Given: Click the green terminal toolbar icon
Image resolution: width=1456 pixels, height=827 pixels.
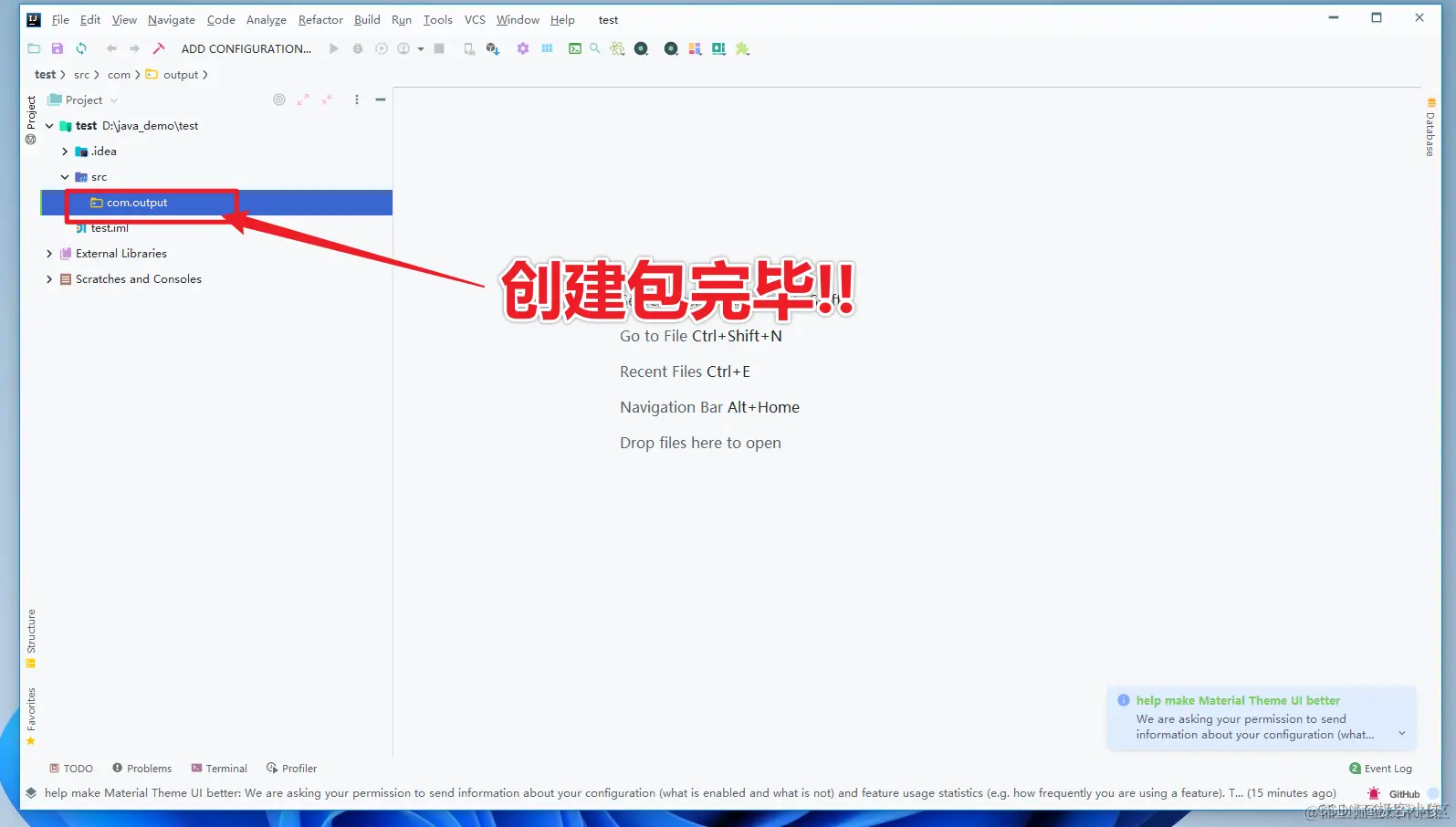Looking at the screenshot, I should coord(575,48).
